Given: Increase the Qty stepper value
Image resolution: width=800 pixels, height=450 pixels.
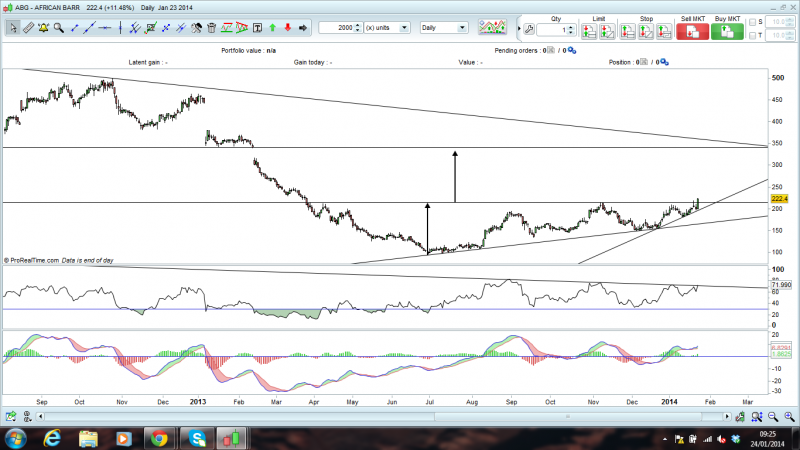Looking at the screenshot, I should (x=571, y=26).
